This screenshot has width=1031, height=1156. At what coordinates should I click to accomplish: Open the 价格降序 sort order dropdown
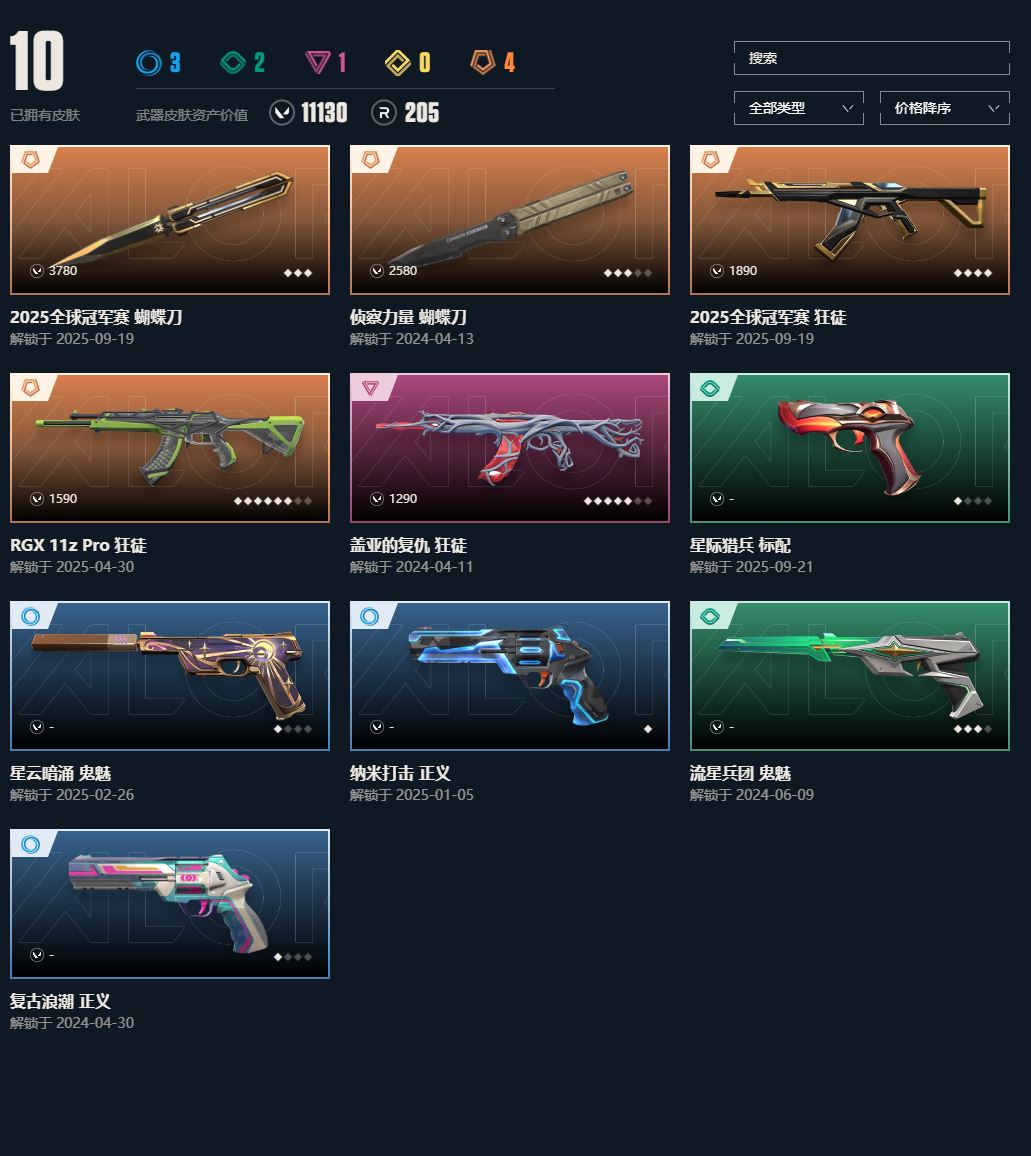(945, 108)
